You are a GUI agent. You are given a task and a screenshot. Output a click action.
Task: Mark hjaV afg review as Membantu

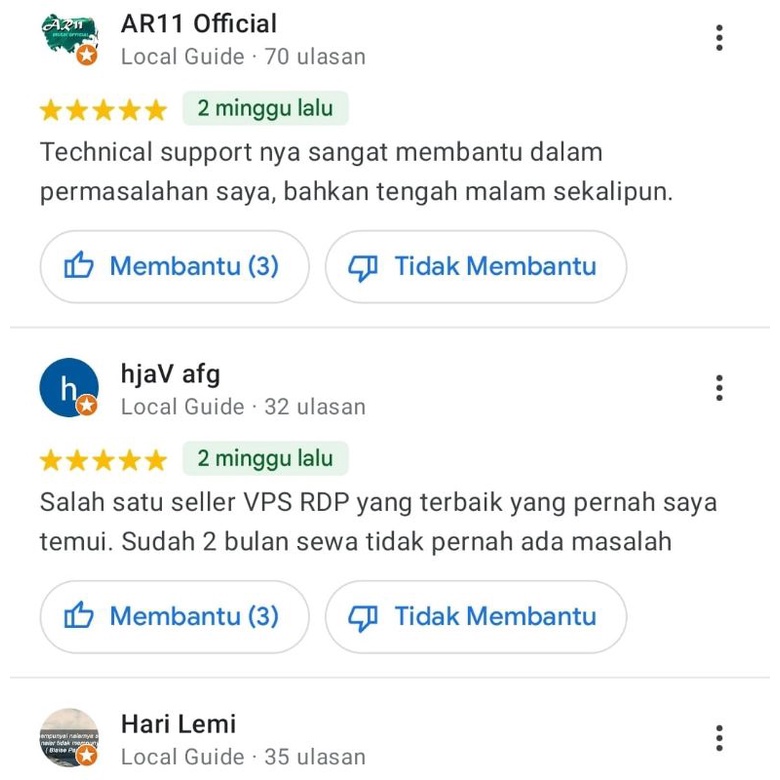point(174,617)
